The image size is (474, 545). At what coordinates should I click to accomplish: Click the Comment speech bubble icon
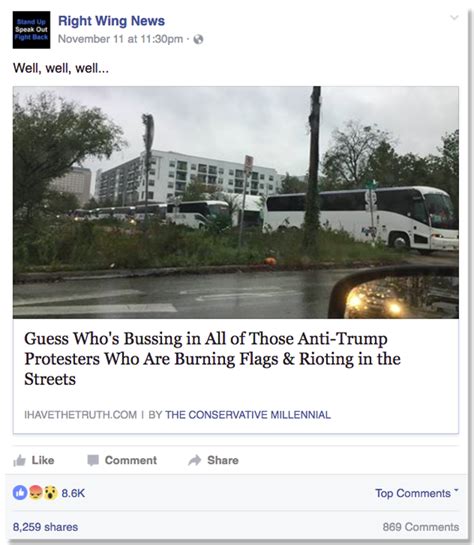pyautogui.click(x=93, y=460)
